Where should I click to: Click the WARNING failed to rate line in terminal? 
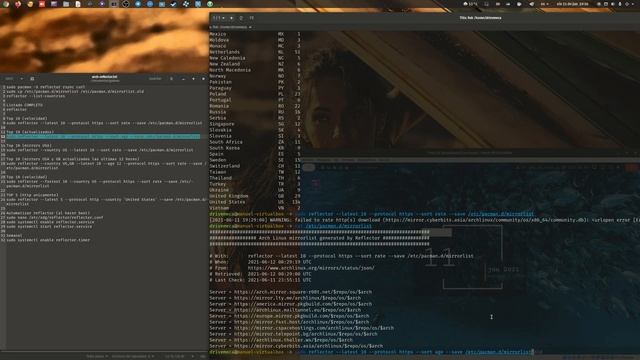click(x=424, y=220)
